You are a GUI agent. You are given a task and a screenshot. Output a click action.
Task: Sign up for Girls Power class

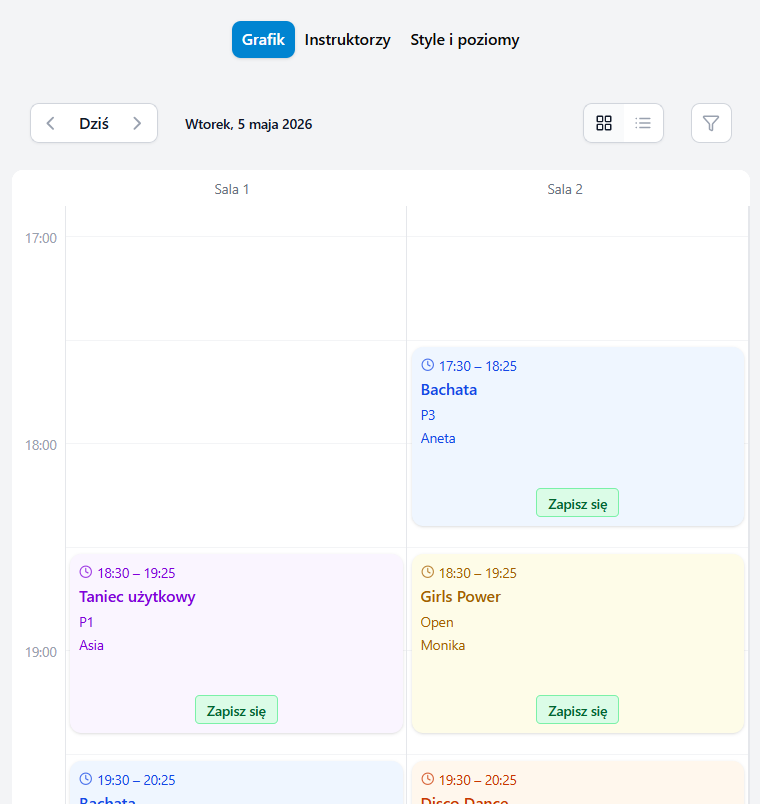[x=577, y=710]
